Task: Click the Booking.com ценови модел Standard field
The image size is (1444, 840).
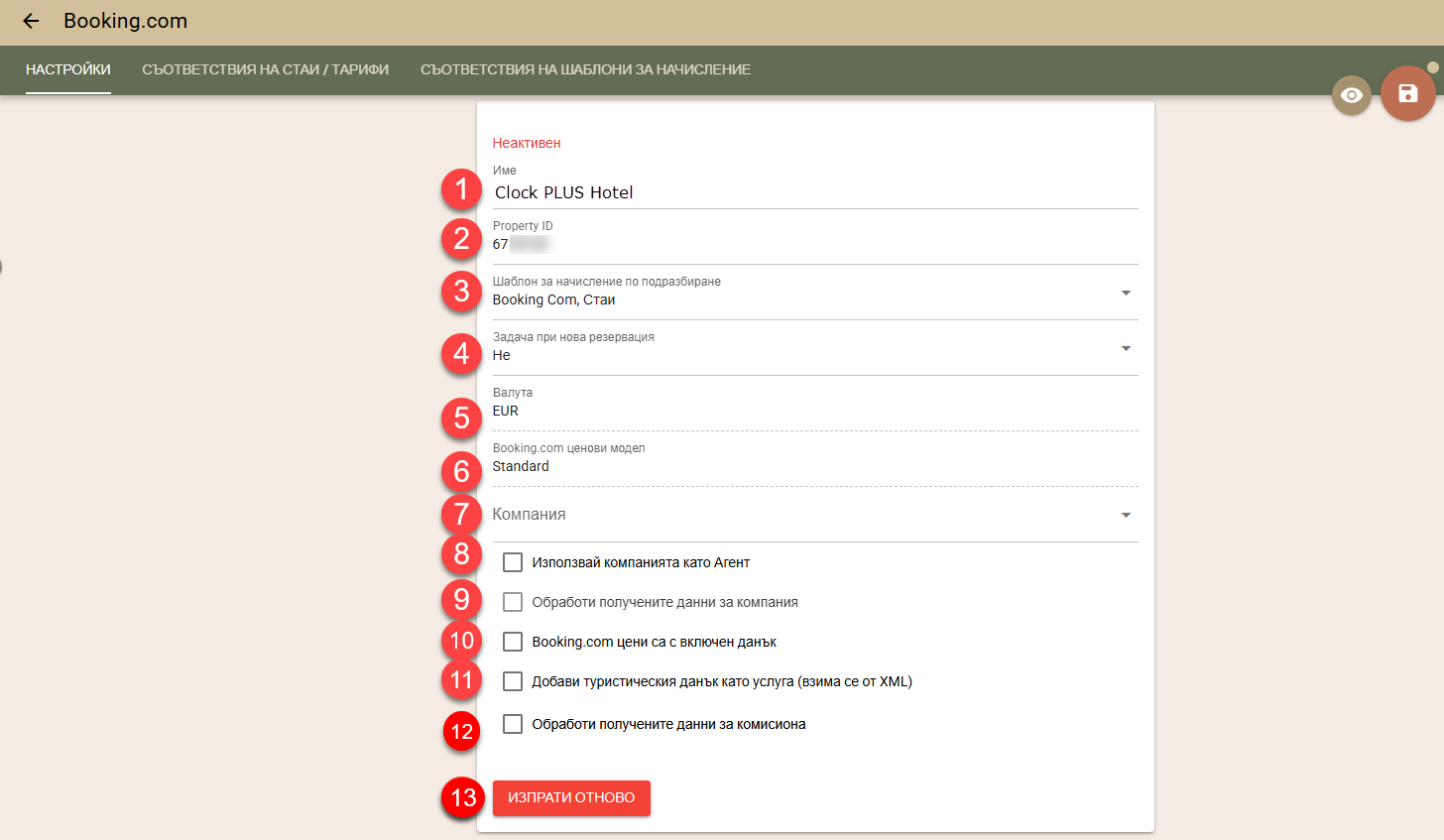Action: click(x=815, y=466)
